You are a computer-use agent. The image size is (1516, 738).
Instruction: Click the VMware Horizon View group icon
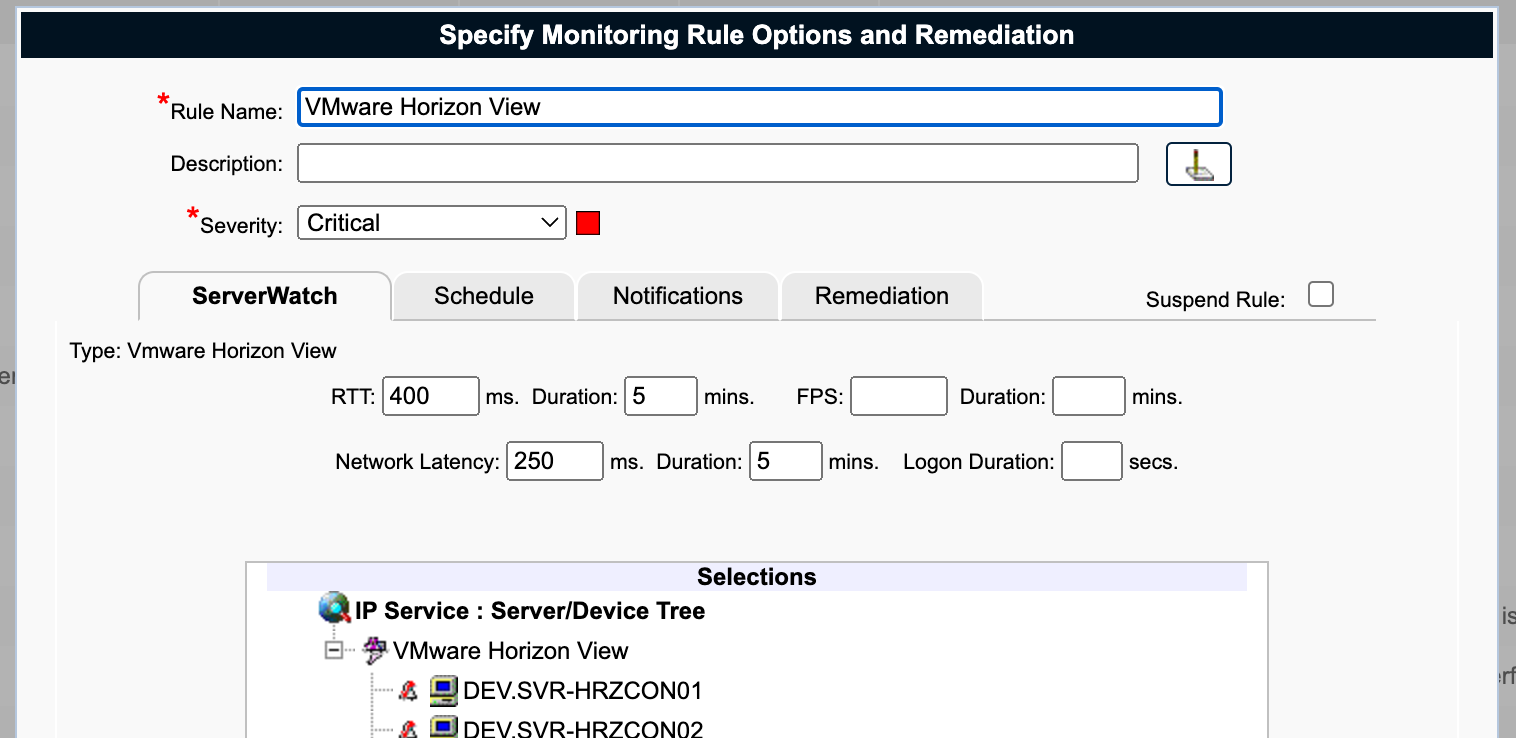(375, 651)
